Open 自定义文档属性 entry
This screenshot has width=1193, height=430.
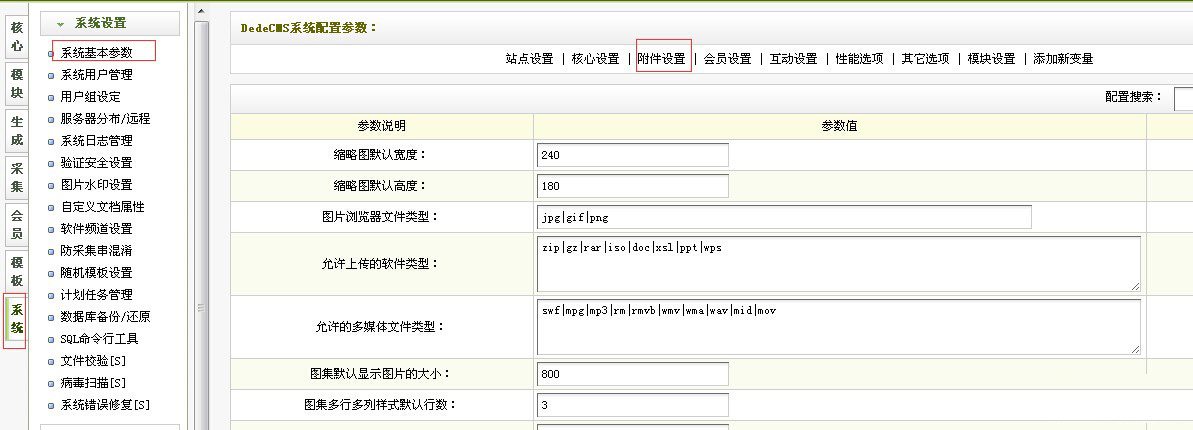103,207
